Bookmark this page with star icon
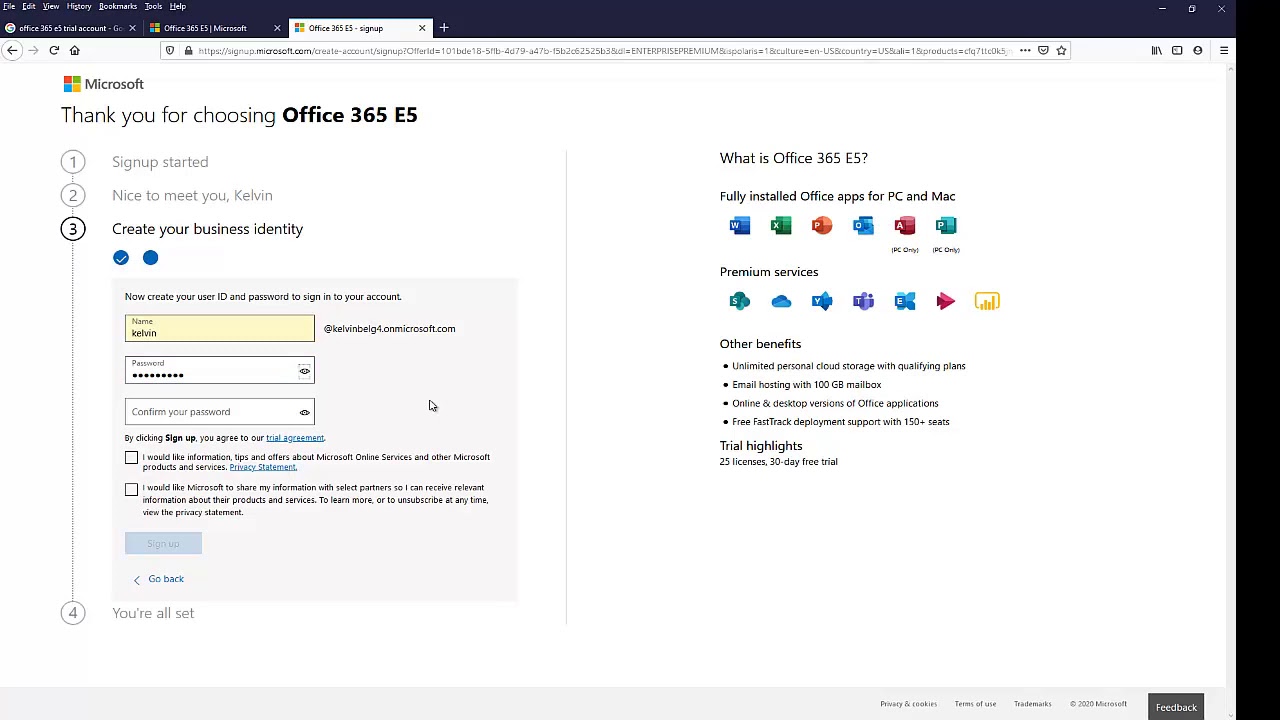Image resolution: width=1280 pixels, height=720 pixels. point(1061,50)
